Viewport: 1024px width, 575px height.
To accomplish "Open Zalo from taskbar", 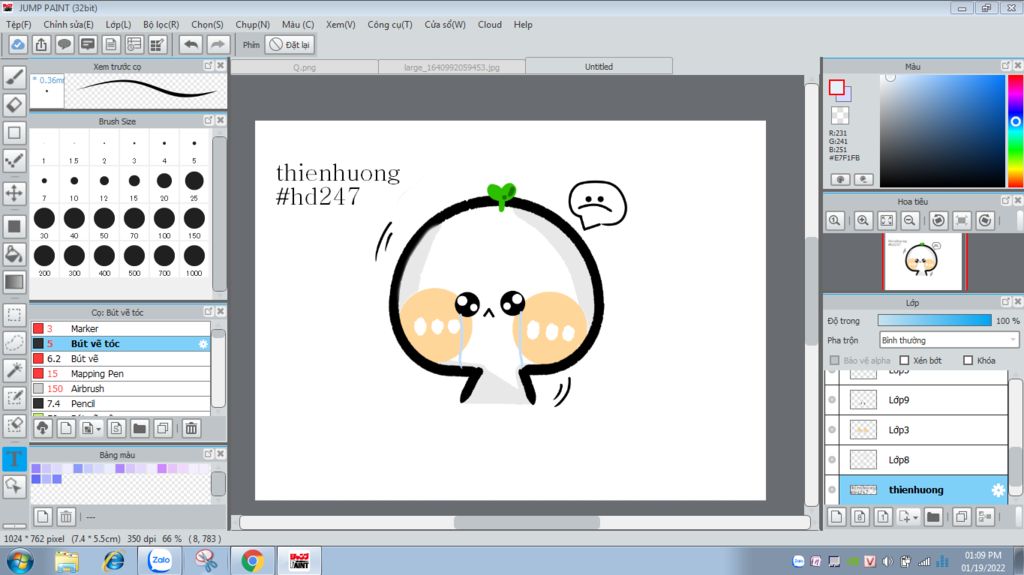I will (160, 561).
